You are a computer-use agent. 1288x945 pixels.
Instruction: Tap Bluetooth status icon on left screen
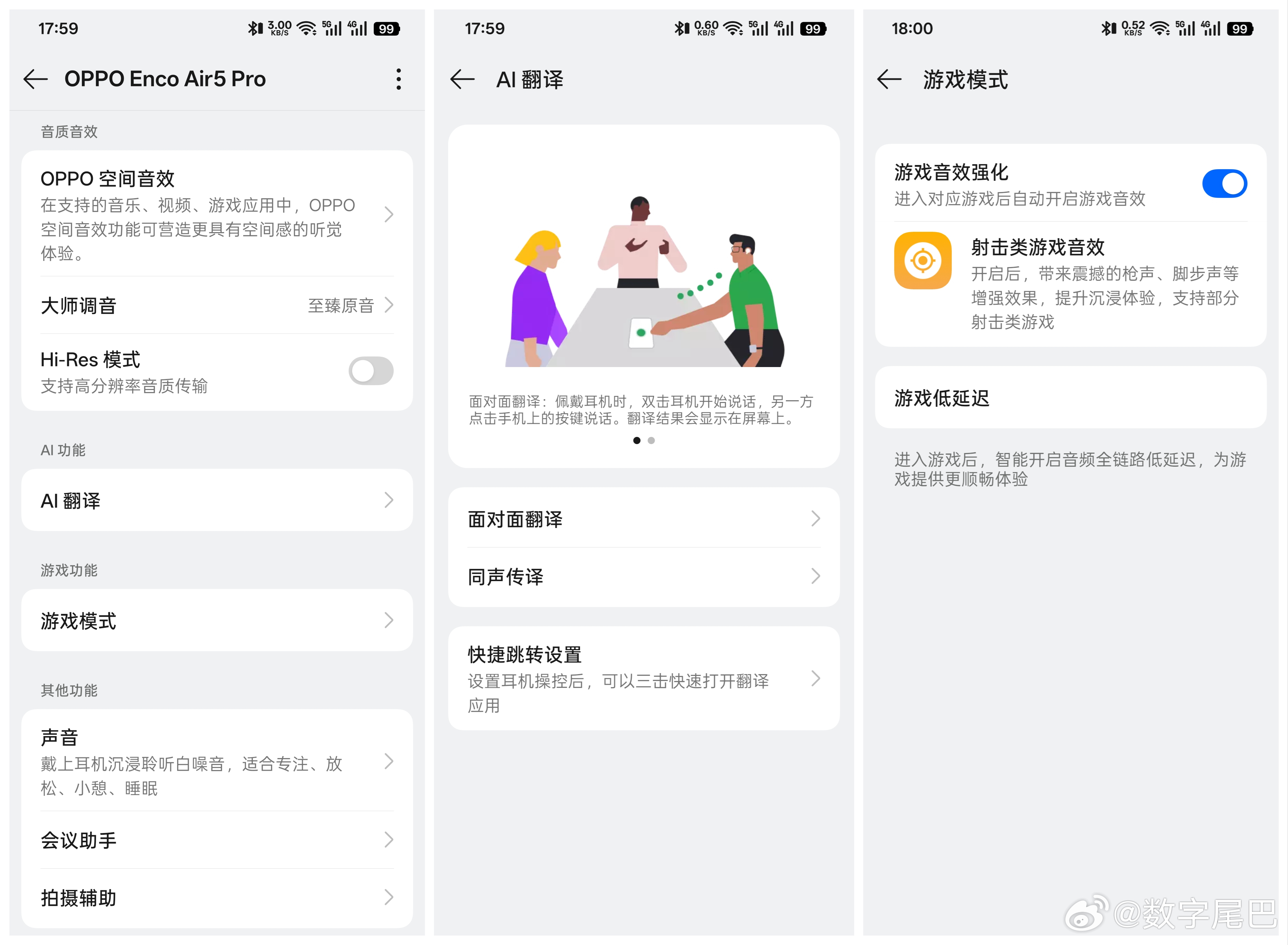[253, 28]
